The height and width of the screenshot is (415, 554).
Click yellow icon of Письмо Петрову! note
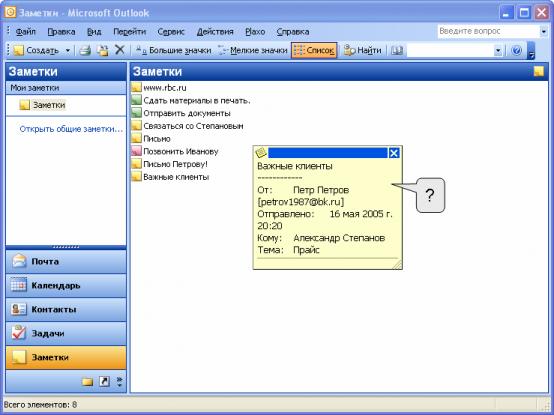tap(136, 164)
